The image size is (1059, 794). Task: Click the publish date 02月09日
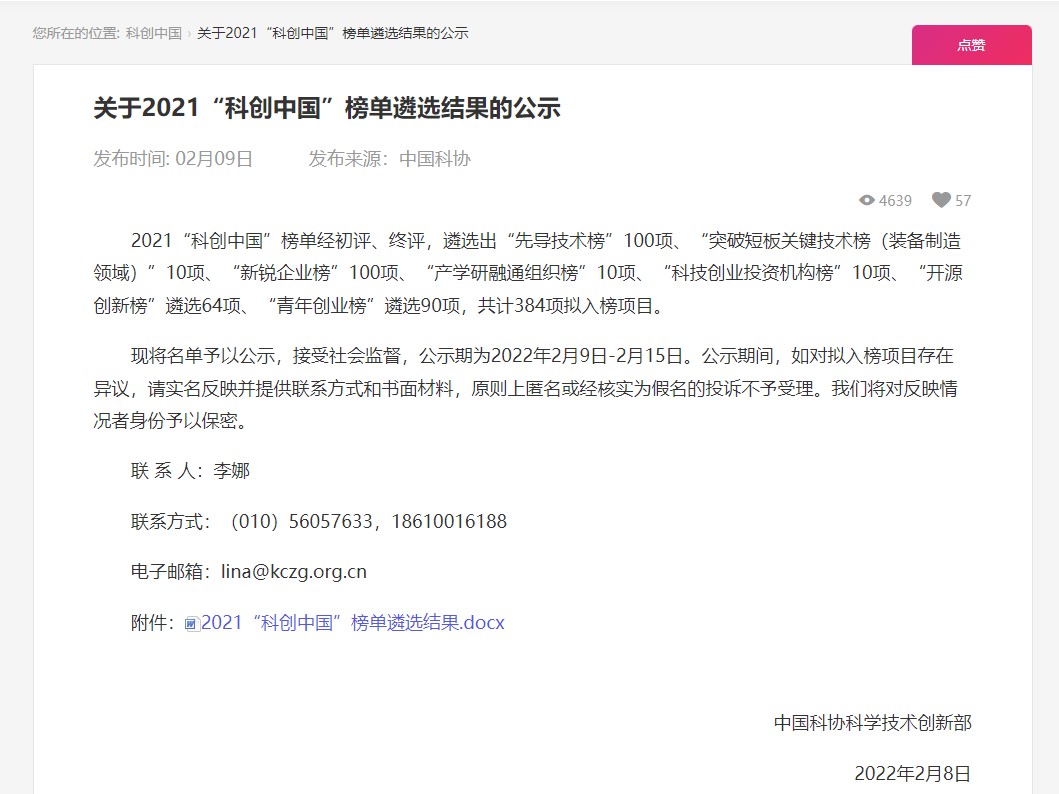pyautogui.click(x=214, y=158)
